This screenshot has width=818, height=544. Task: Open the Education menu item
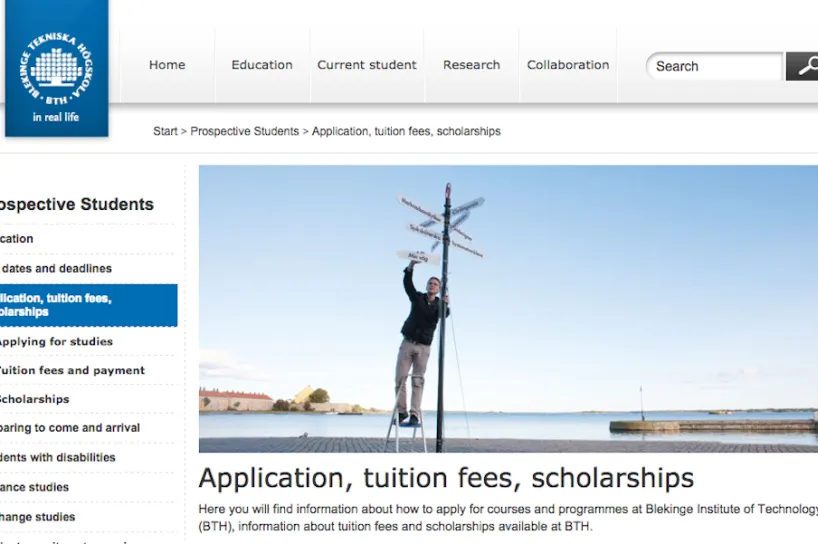tap(262, 65)
